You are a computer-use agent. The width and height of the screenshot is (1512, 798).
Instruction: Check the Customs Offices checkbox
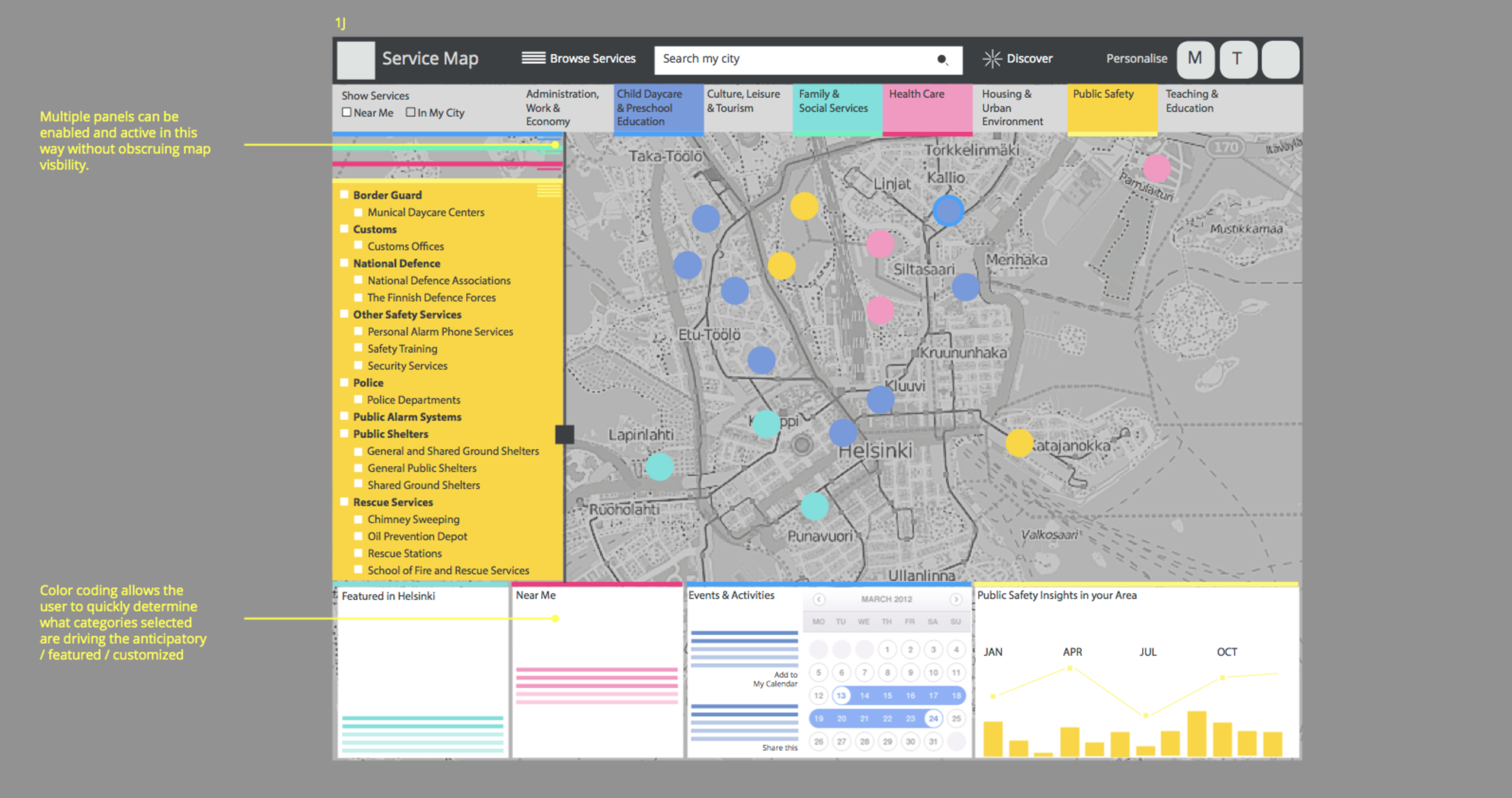tap(358, 245)
